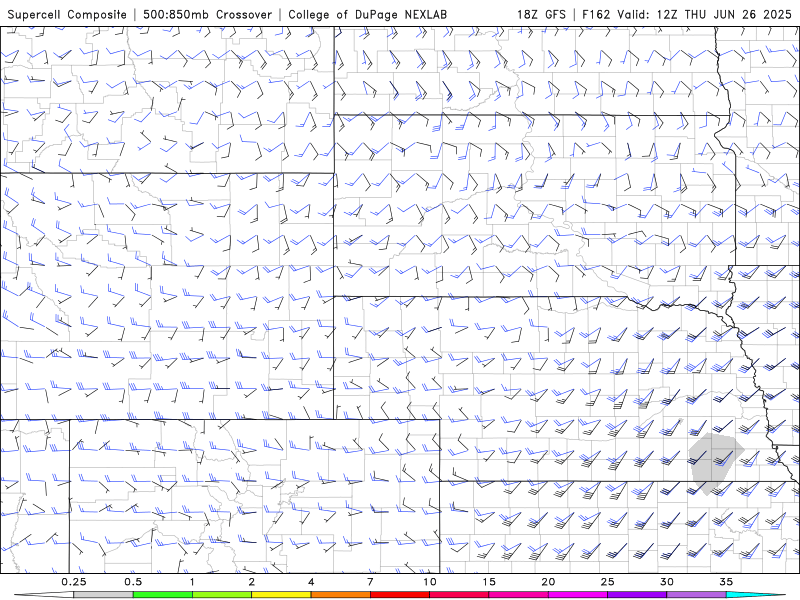Click the legend value 2
The height and width of the screenshot is (600, 800).
click(252, 582)
